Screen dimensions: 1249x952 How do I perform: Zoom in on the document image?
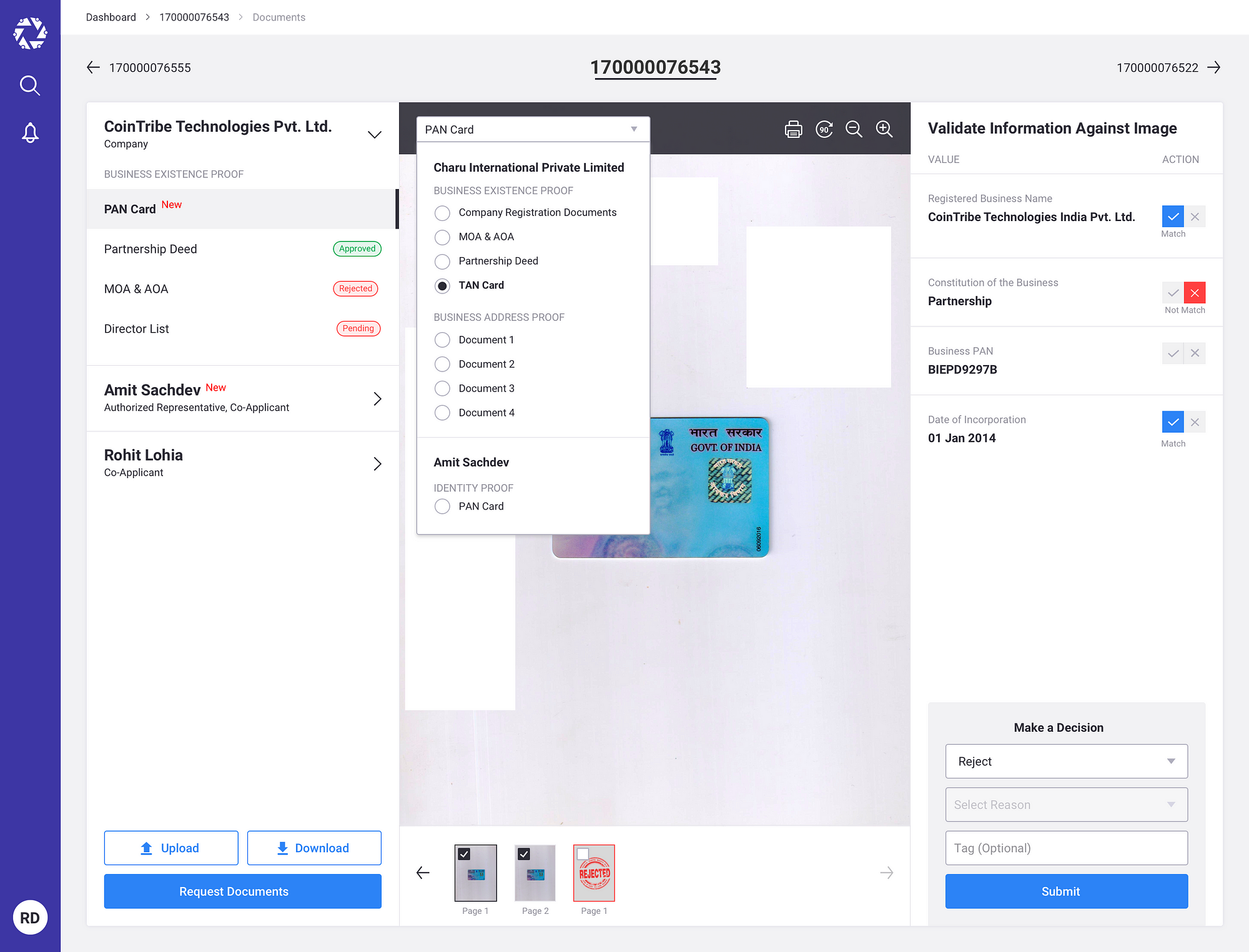pyautogui.click(x=884, y=129)
